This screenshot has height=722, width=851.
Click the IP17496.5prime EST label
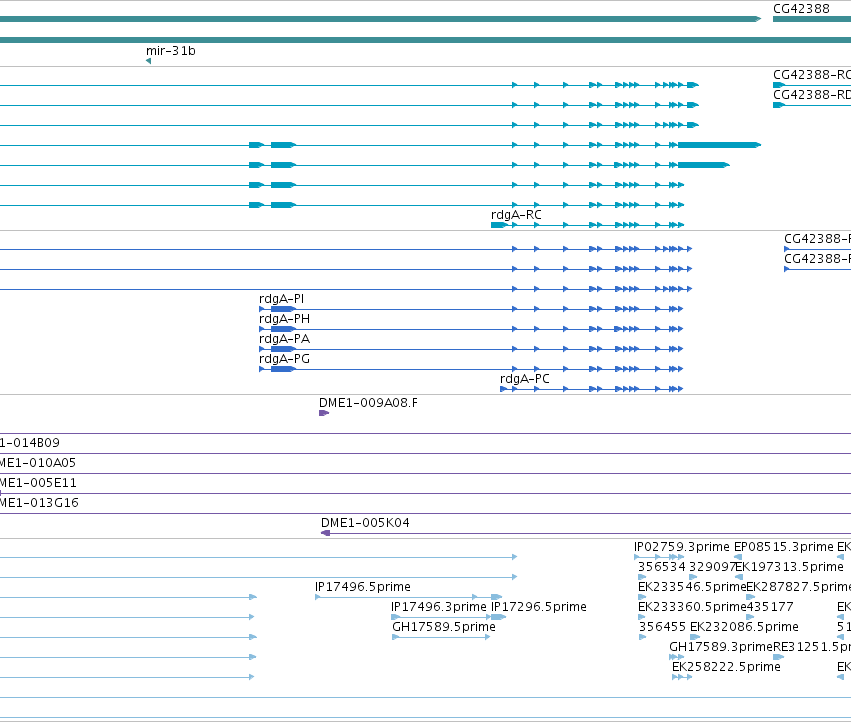coord(363,587)
